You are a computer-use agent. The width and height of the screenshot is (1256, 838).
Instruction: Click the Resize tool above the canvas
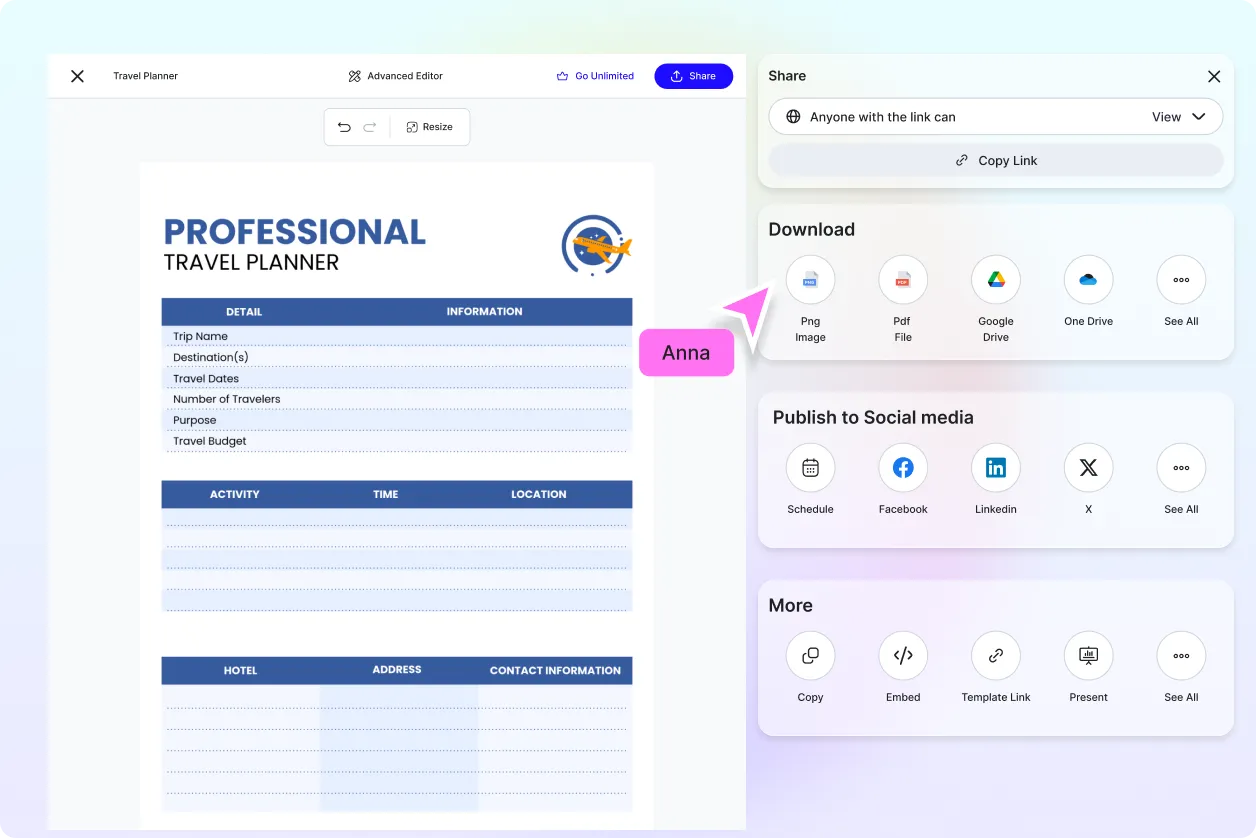[x=430, y=127]
